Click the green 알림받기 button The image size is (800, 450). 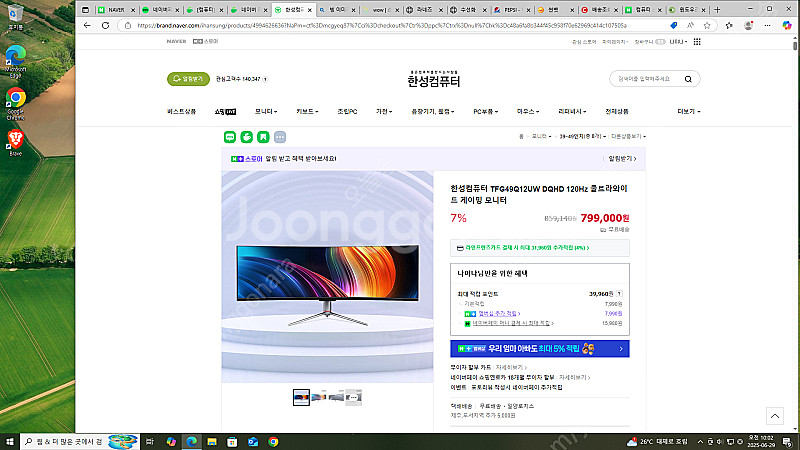[x=188, y=79]
